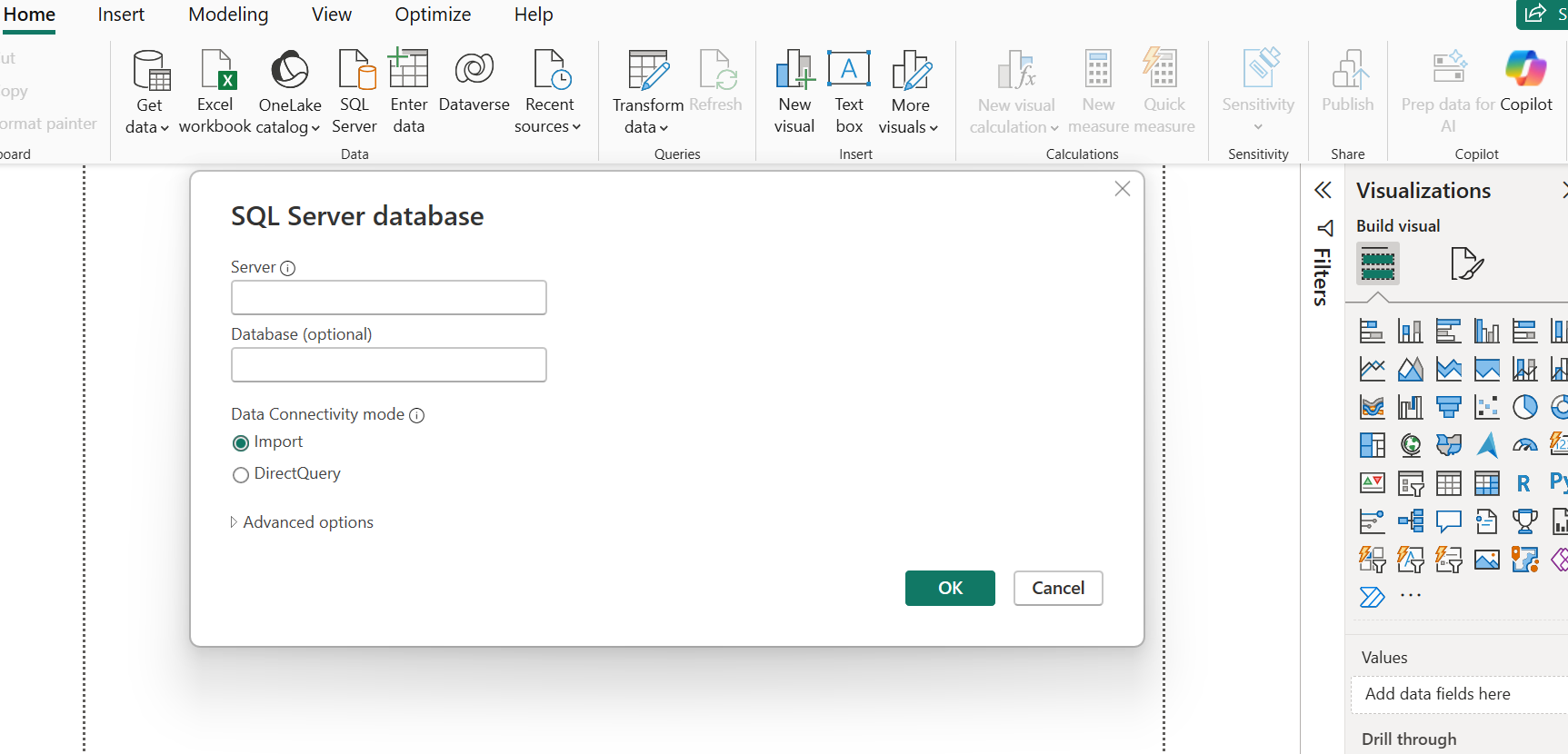This screenshot has height=754, width=1568.
Task: Open the Dataverse data source
Action: click(x=474, y=71)
